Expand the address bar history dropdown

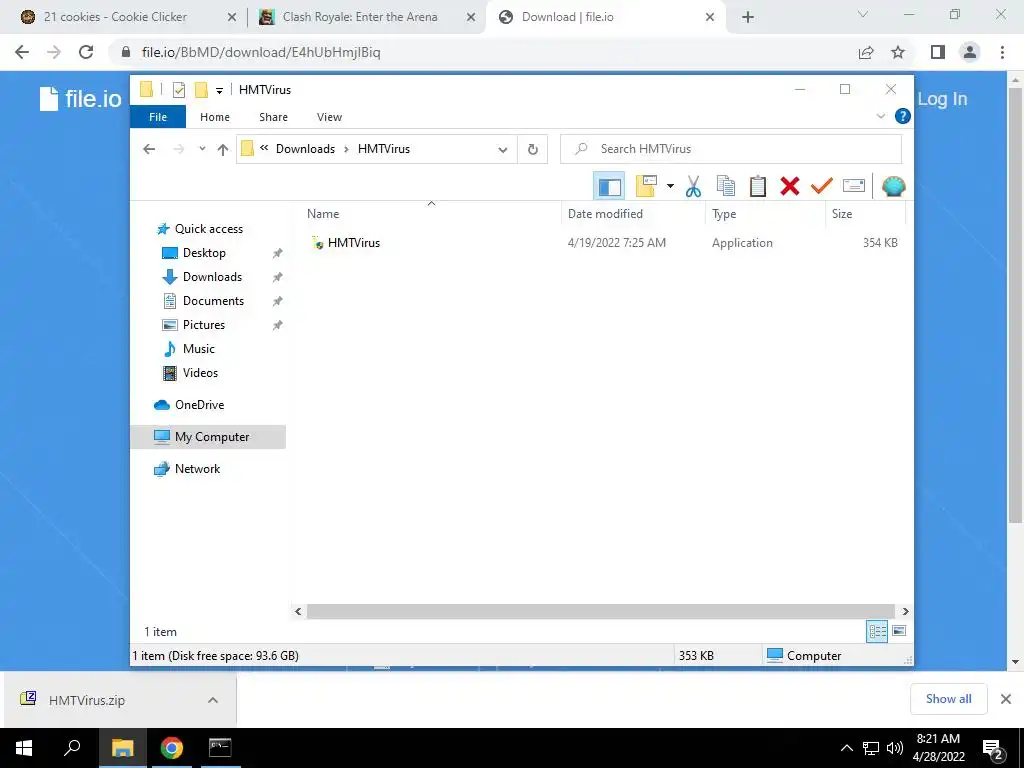click(x=503, y=150)
